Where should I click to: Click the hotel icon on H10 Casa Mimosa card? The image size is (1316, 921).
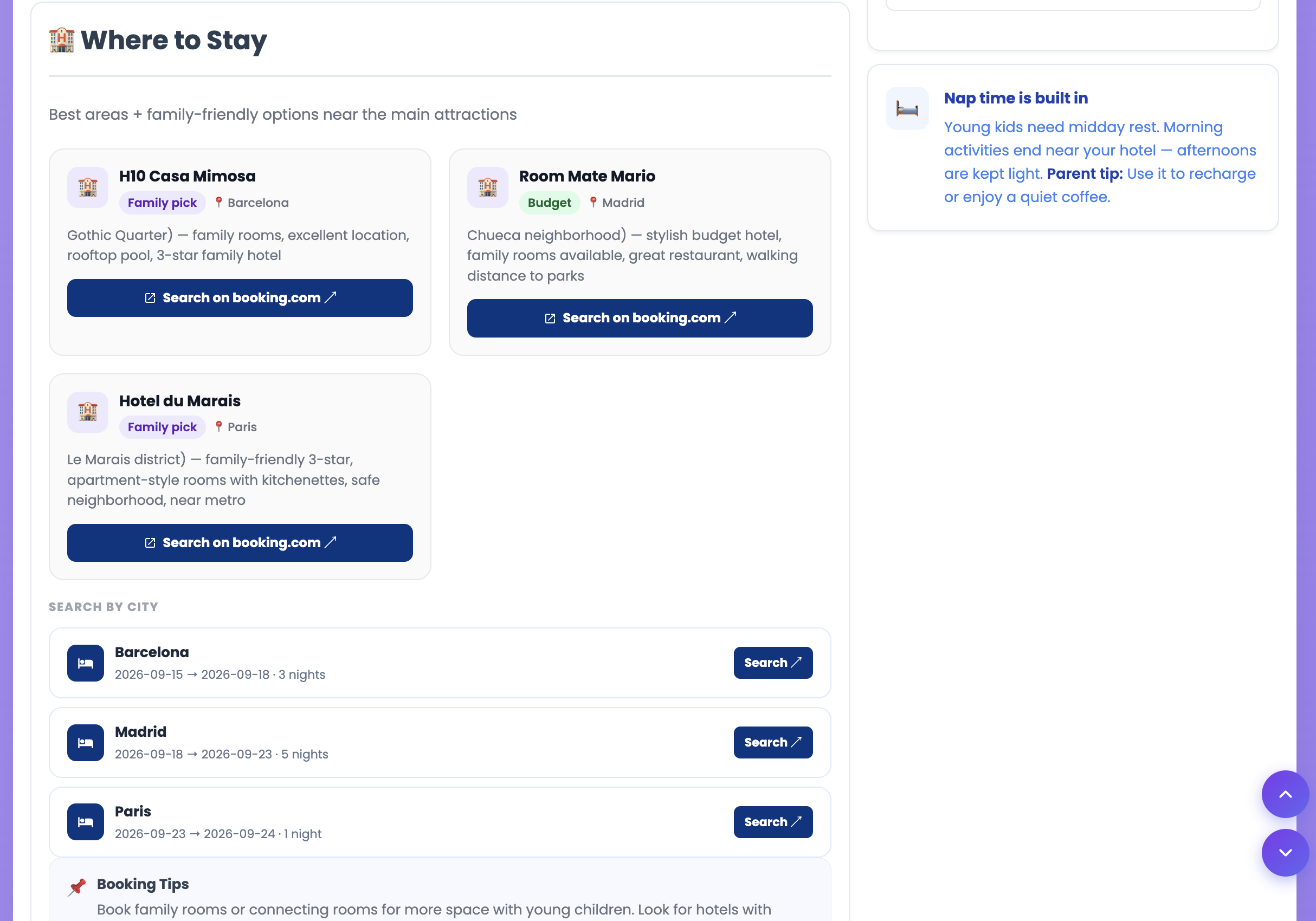tap(88, 187)
